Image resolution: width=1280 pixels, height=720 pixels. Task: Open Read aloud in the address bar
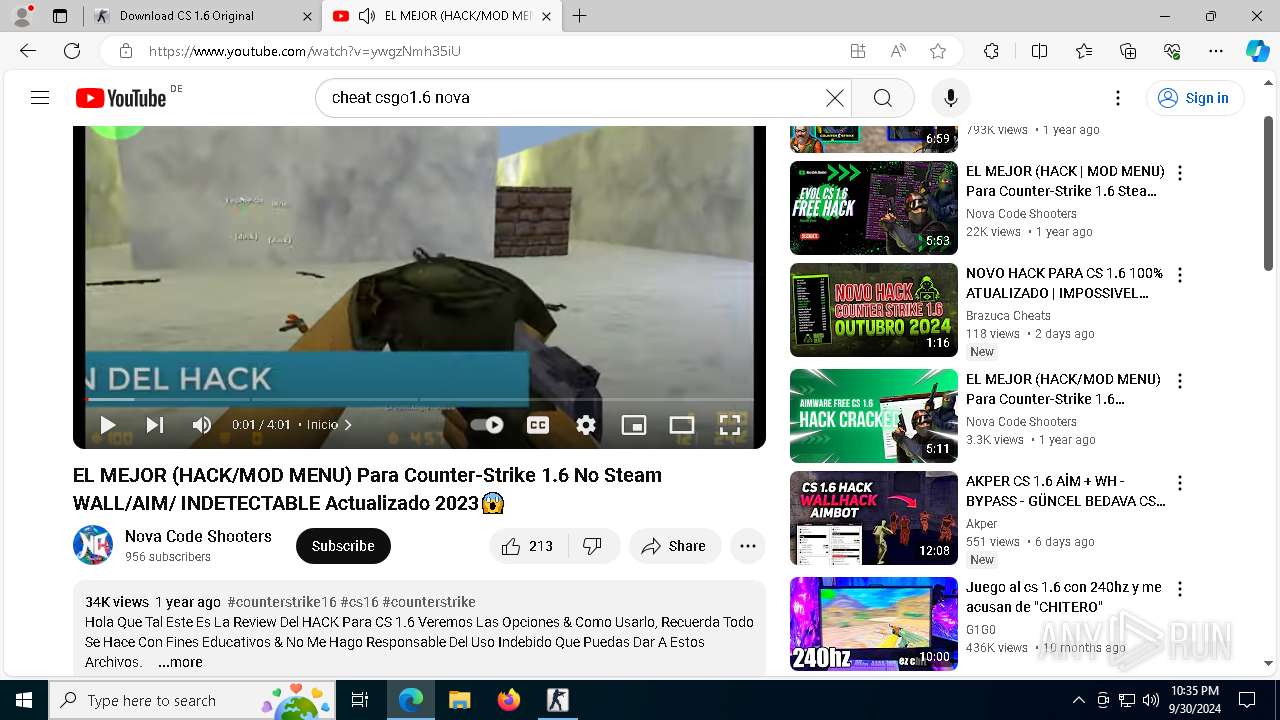pos(898,51)
